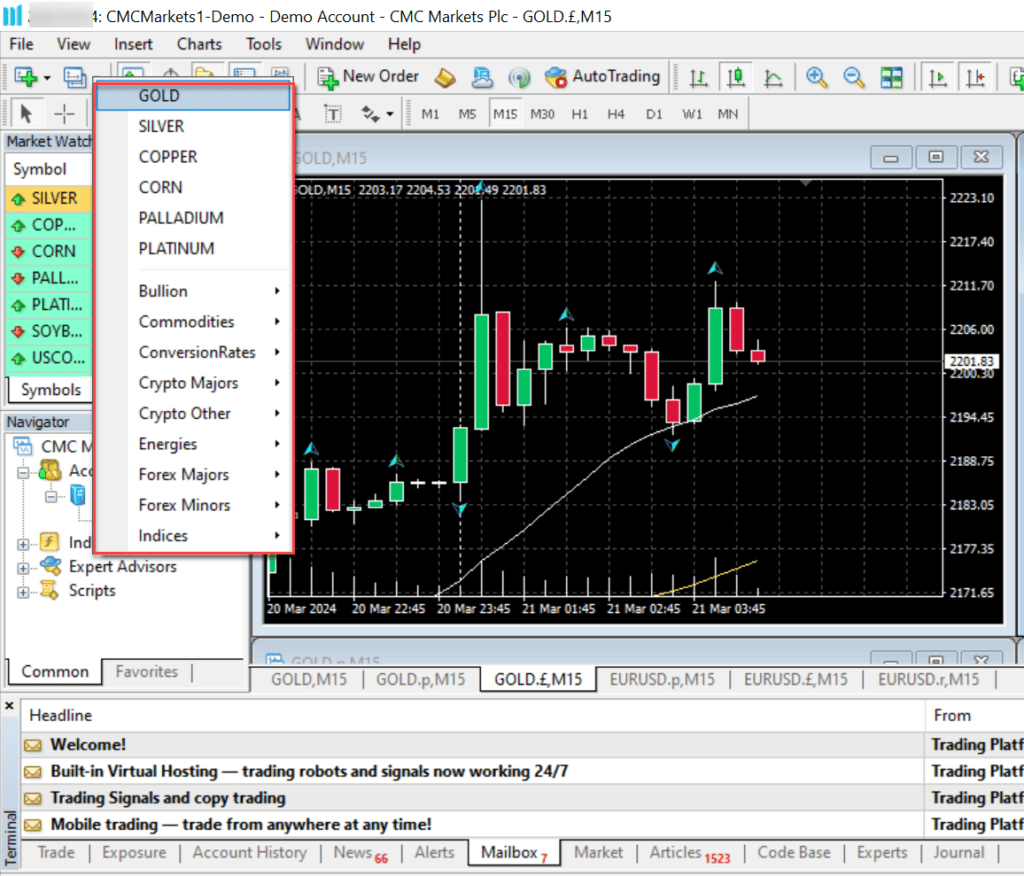The width and height of the screenshot is (1024, 876).
Task: Click the New Order button
Action: click(368, 77)
